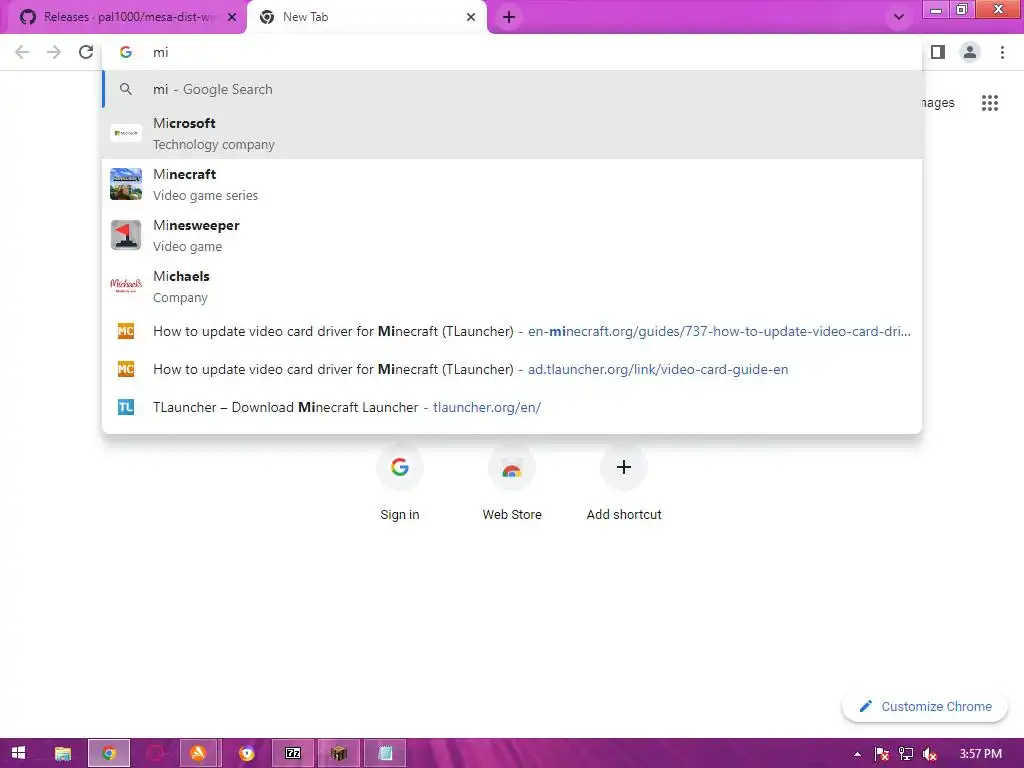This screenshot has height=768, width=1024.
Task: Open the Web Store shortcut
Action: [512, 482]
